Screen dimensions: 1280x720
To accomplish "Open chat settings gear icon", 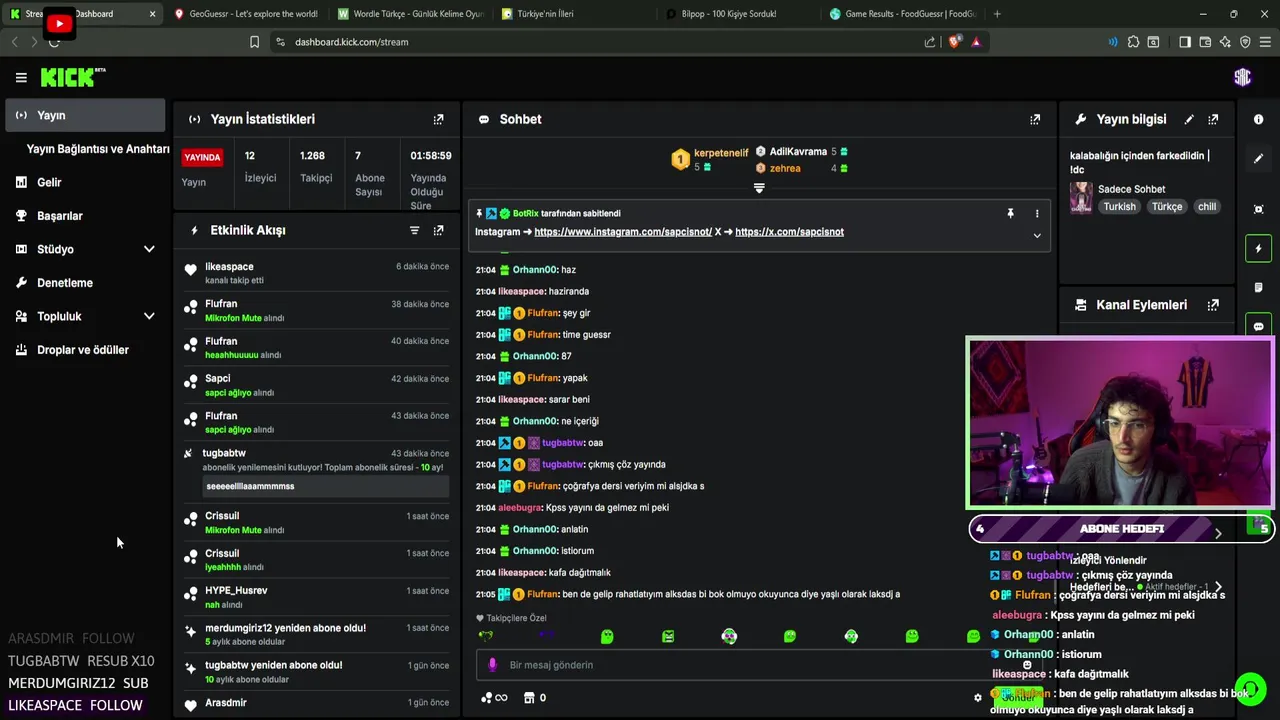I will coord(978,698).
